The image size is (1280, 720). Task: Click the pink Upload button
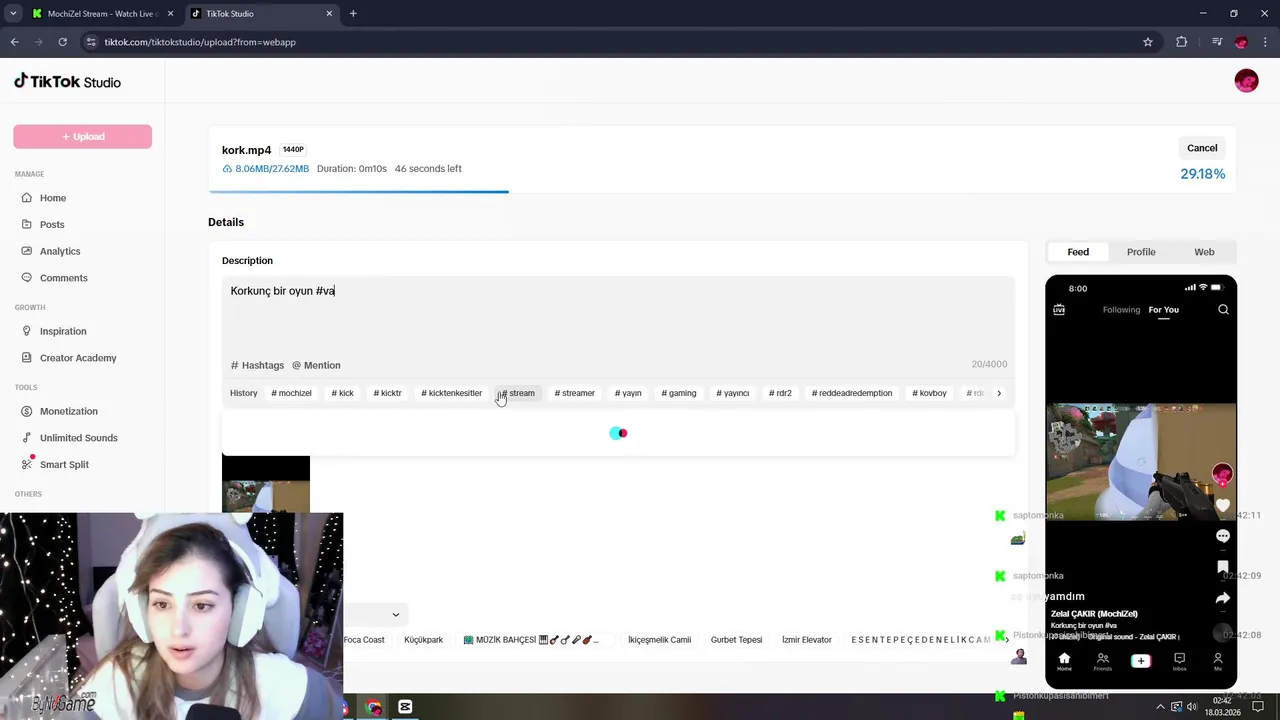point(82,137)
